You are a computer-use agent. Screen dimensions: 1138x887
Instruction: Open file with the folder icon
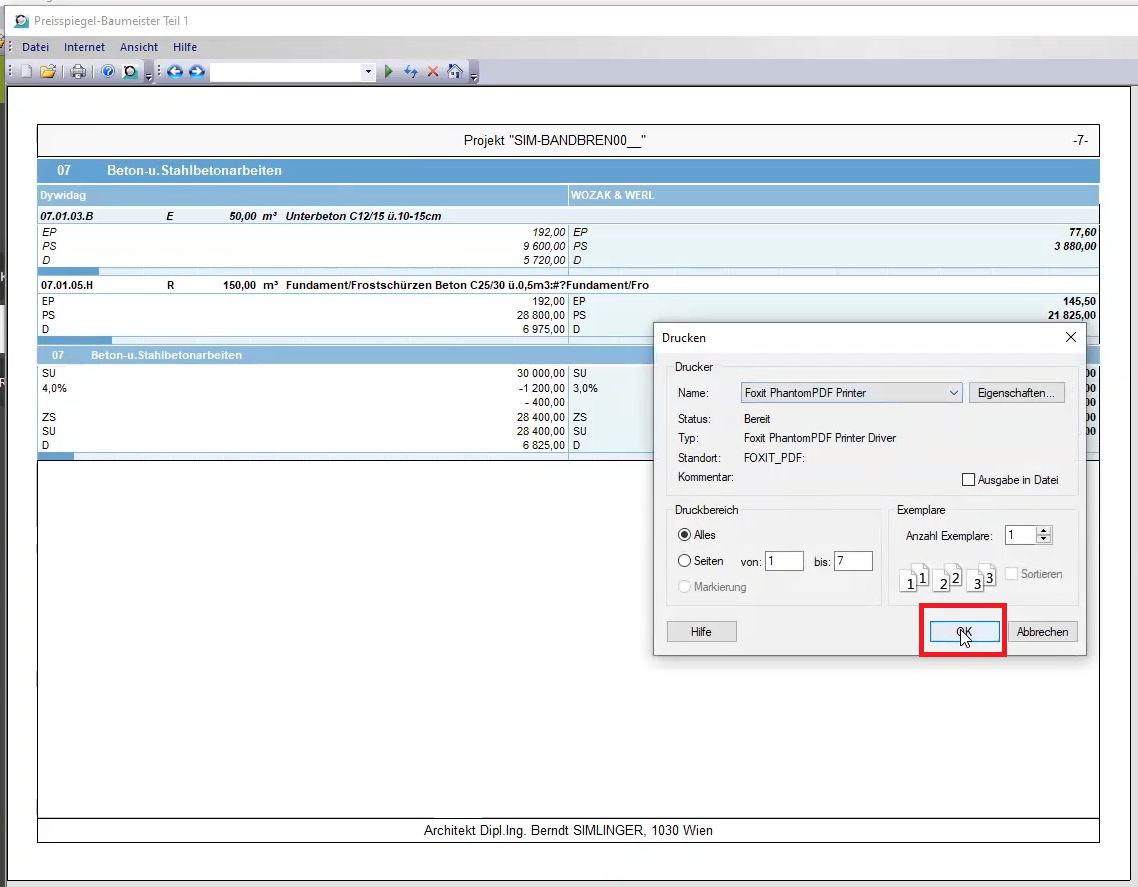47,72
